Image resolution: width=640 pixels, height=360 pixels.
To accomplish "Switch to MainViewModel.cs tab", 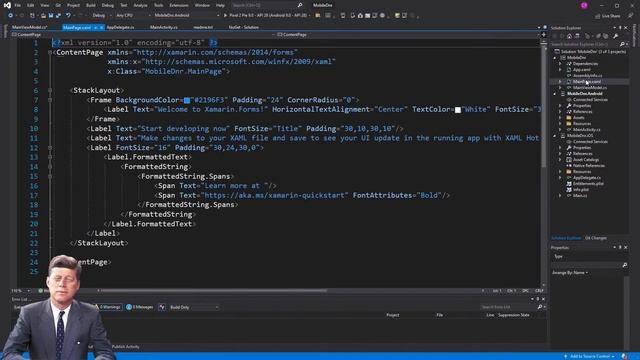I will click(29, 27).
